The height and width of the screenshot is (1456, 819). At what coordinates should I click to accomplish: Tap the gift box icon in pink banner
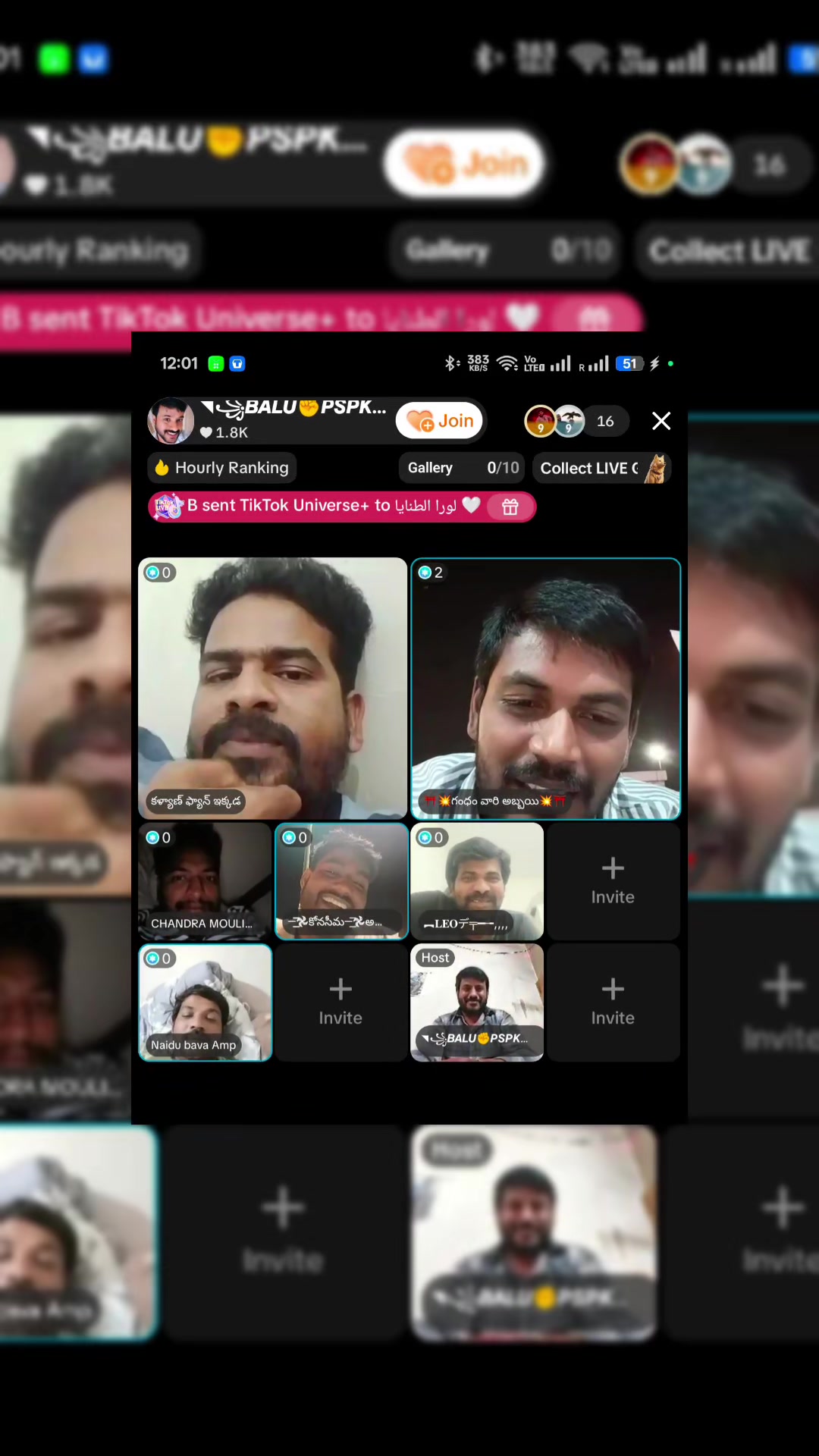[510, 507]
